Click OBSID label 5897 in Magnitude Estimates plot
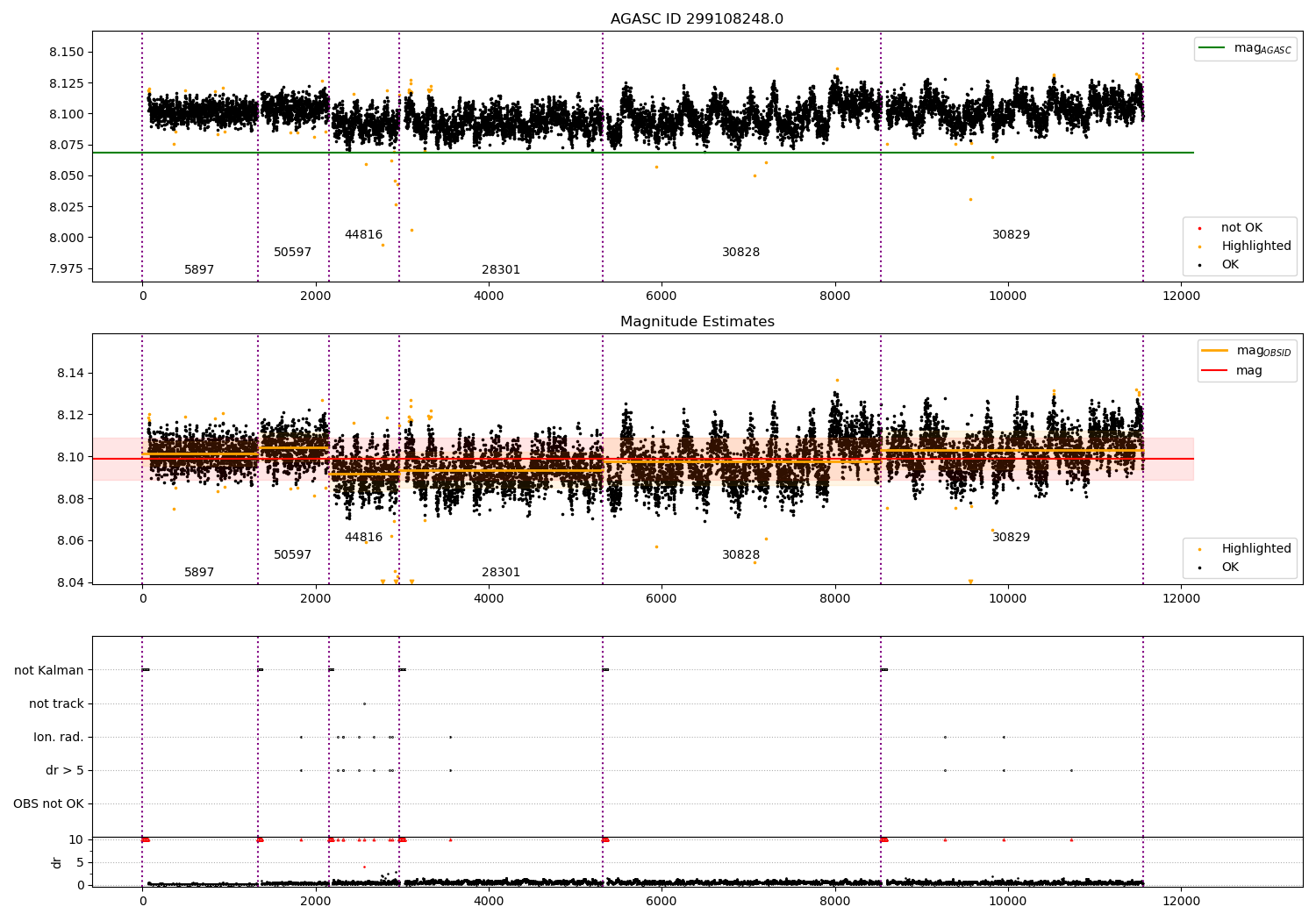1316x921 pixels. coord(199,573)
